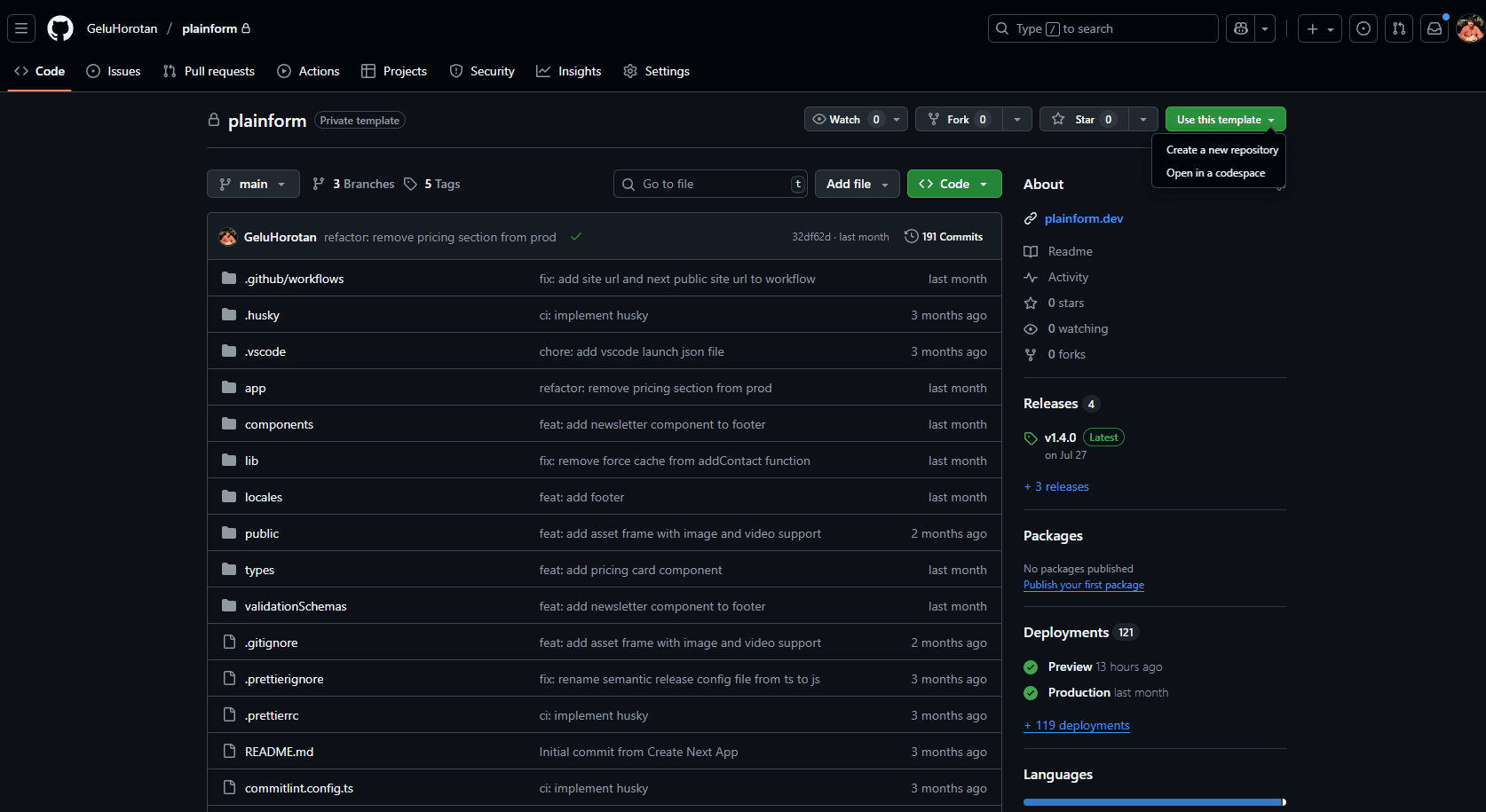
Task: Open the hamburger navigation menu
Action: pyautogui.click(x=21, y=28)
